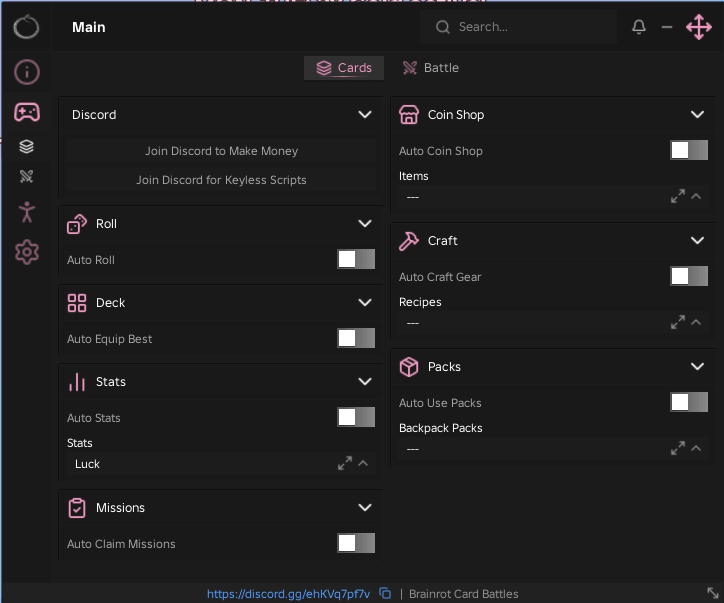Collapse the Craft section chevron
This screenshot has width=724, height=603.
pos(697,241)
